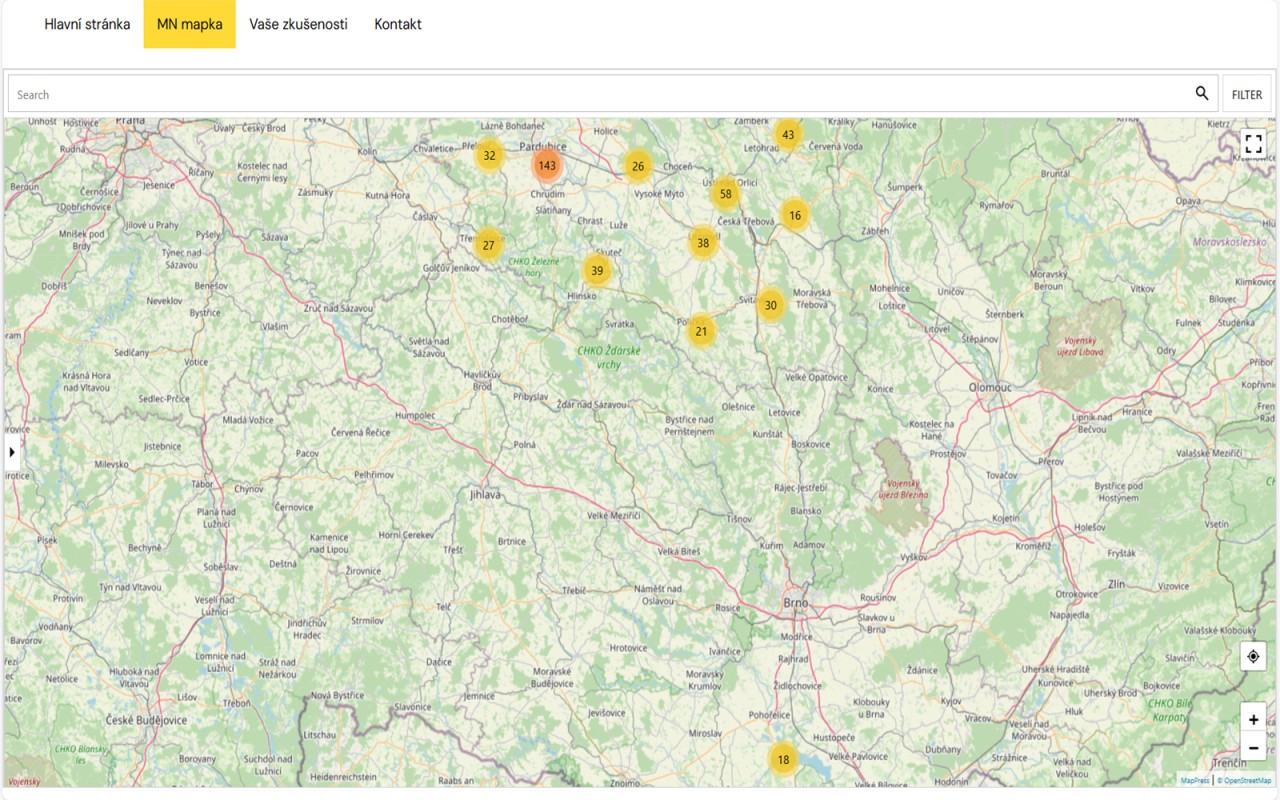
Task: Locate my position on the map
Action: (1253, 656)
